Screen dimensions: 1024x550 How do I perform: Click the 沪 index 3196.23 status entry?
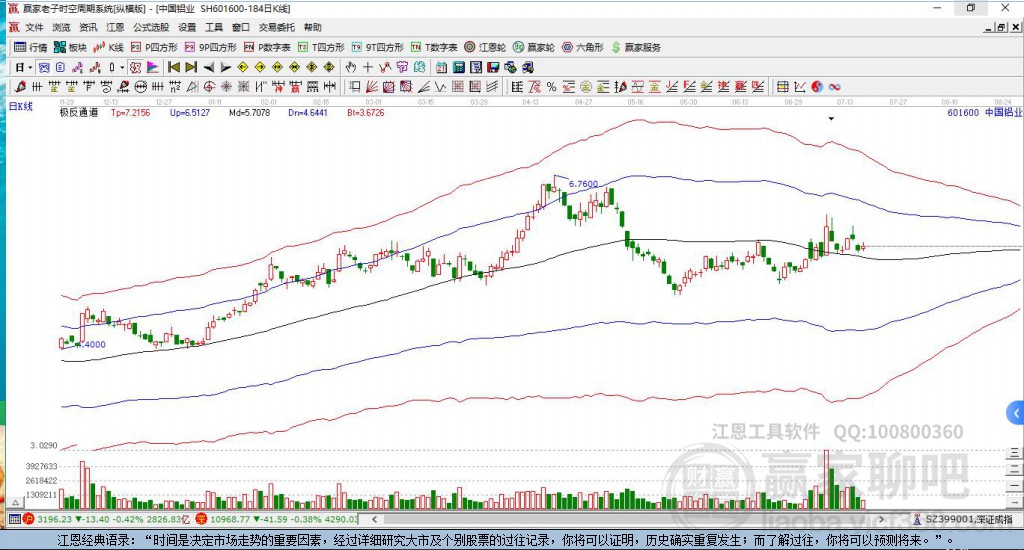coord(105,519)
